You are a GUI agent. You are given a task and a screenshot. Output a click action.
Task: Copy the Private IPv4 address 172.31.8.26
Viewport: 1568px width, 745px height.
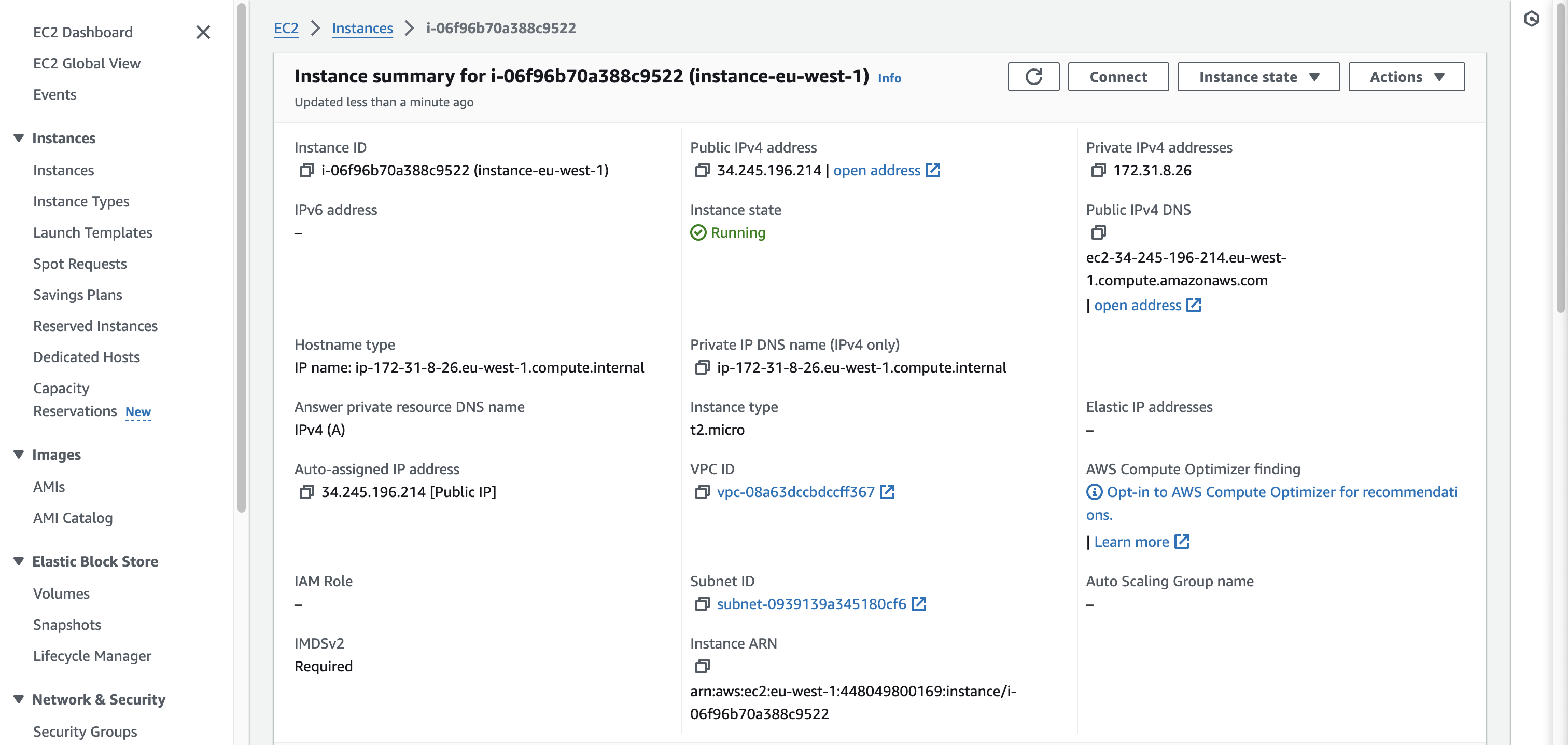click(x=1098, y=171)
